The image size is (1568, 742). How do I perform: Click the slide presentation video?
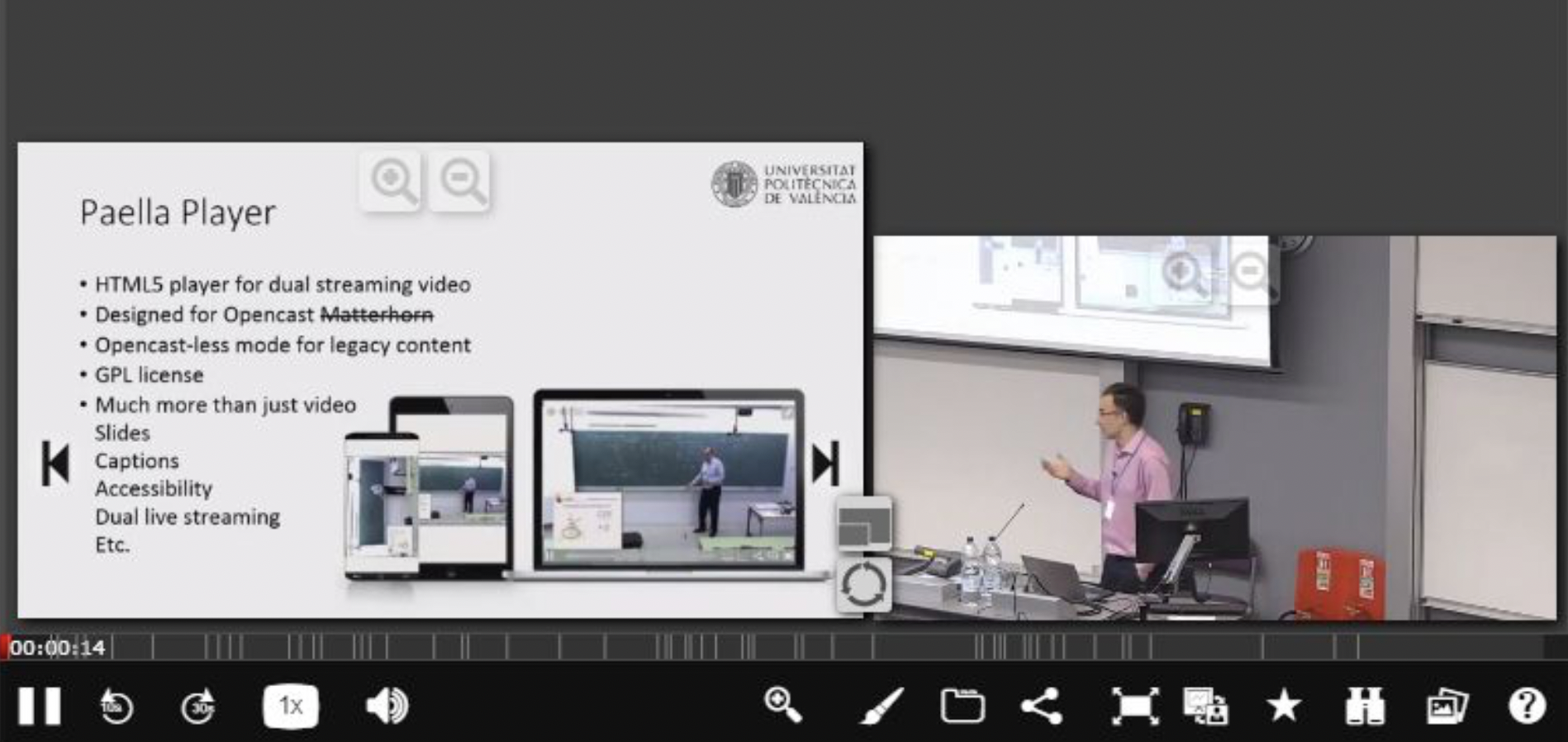click(440, 380)
